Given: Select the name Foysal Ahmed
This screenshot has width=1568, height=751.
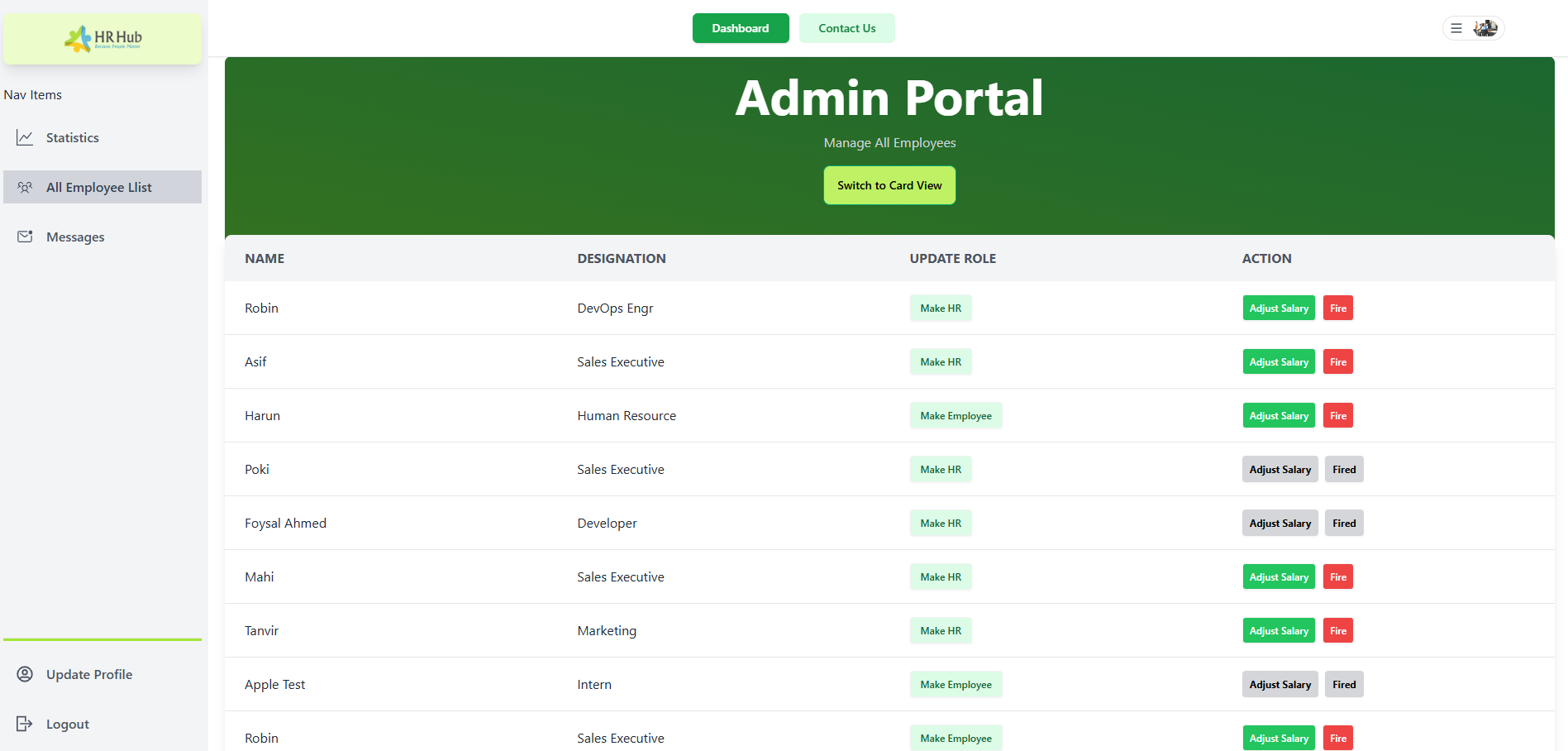Looking at the screenshot, I should pyautogui.click(x=285, y=523).
